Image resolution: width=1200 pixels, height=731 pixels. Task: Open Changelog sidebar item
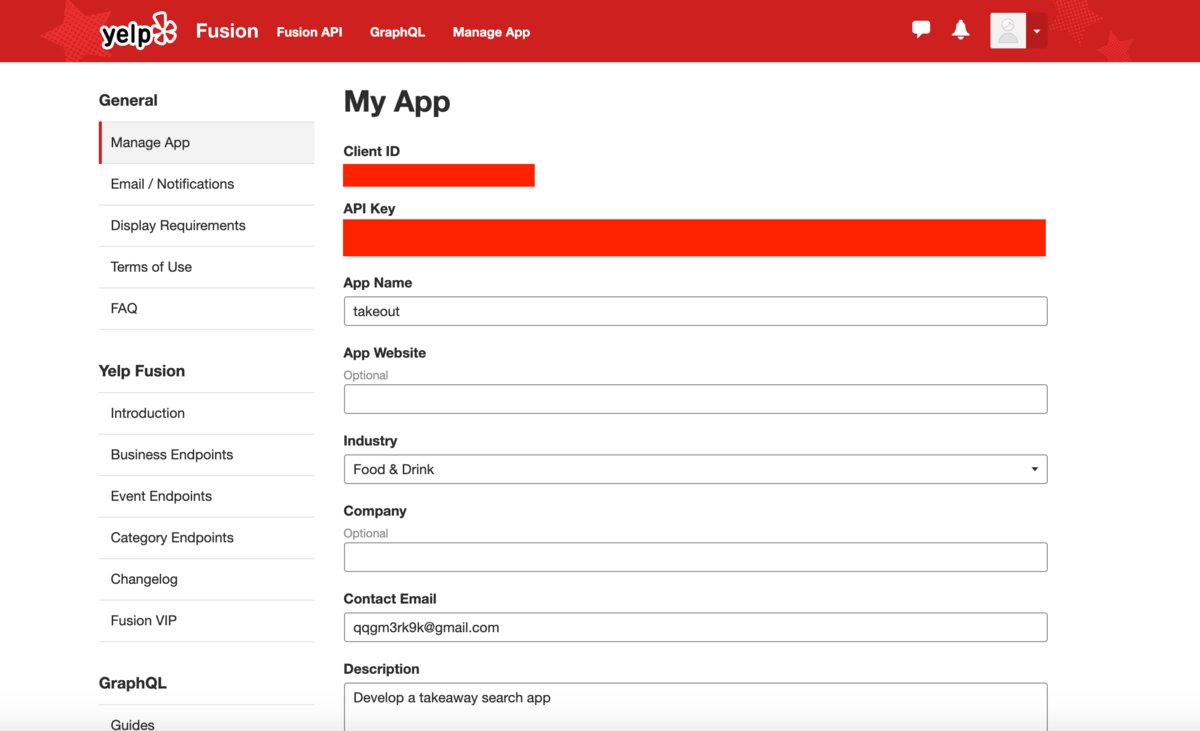pos(206,579)
